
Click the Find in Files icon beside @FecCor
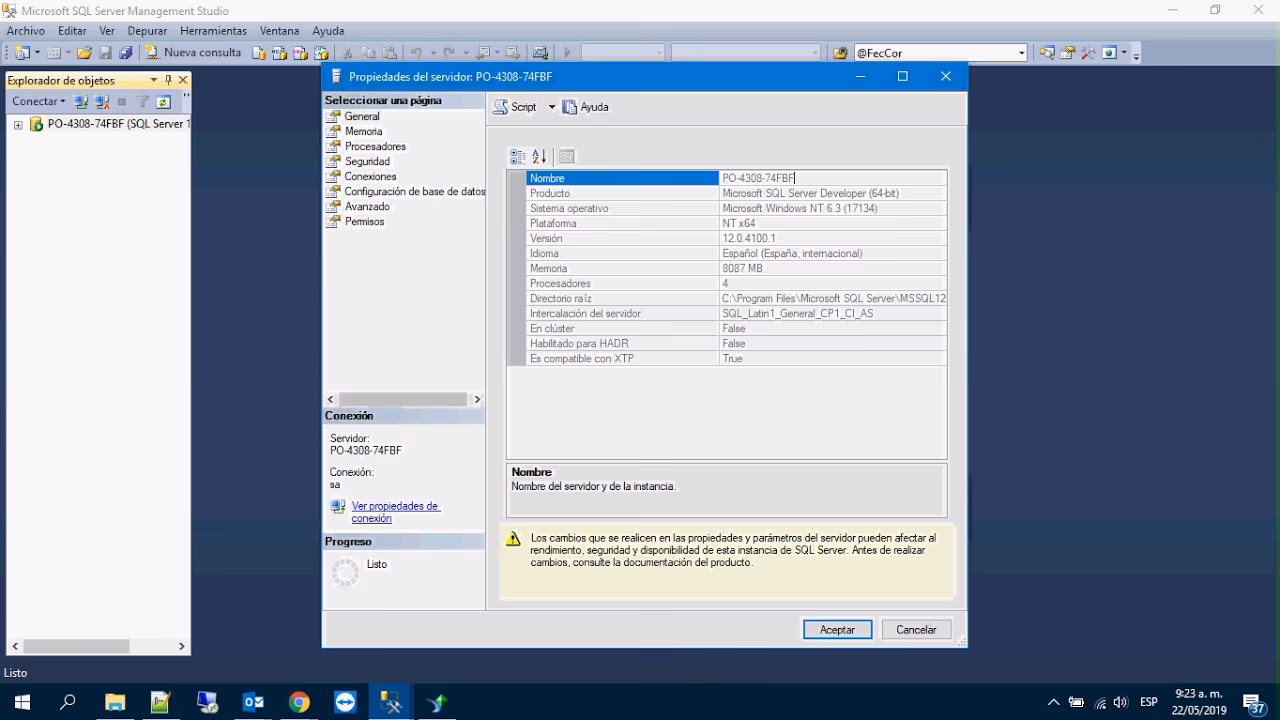839,53
